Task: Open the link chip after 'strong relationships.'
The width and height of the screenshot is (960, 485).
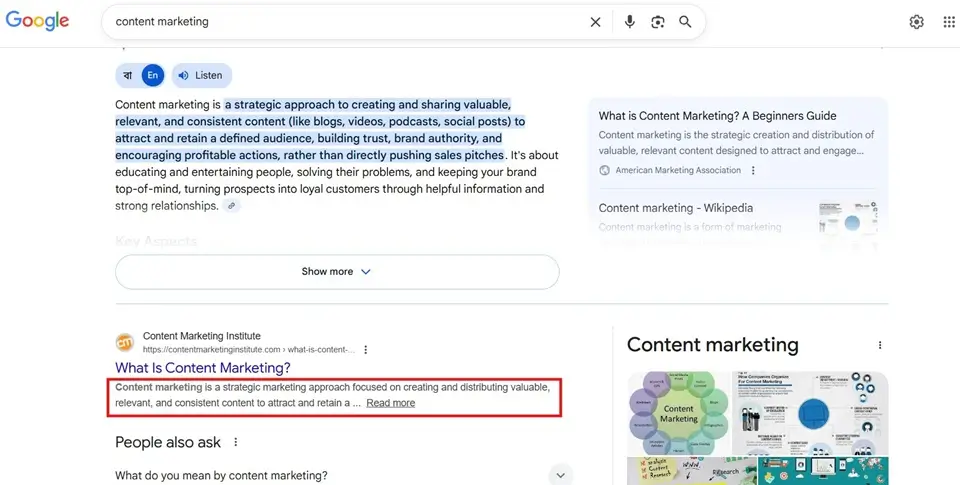Action: pyautogui.click(x=231, y=206)
